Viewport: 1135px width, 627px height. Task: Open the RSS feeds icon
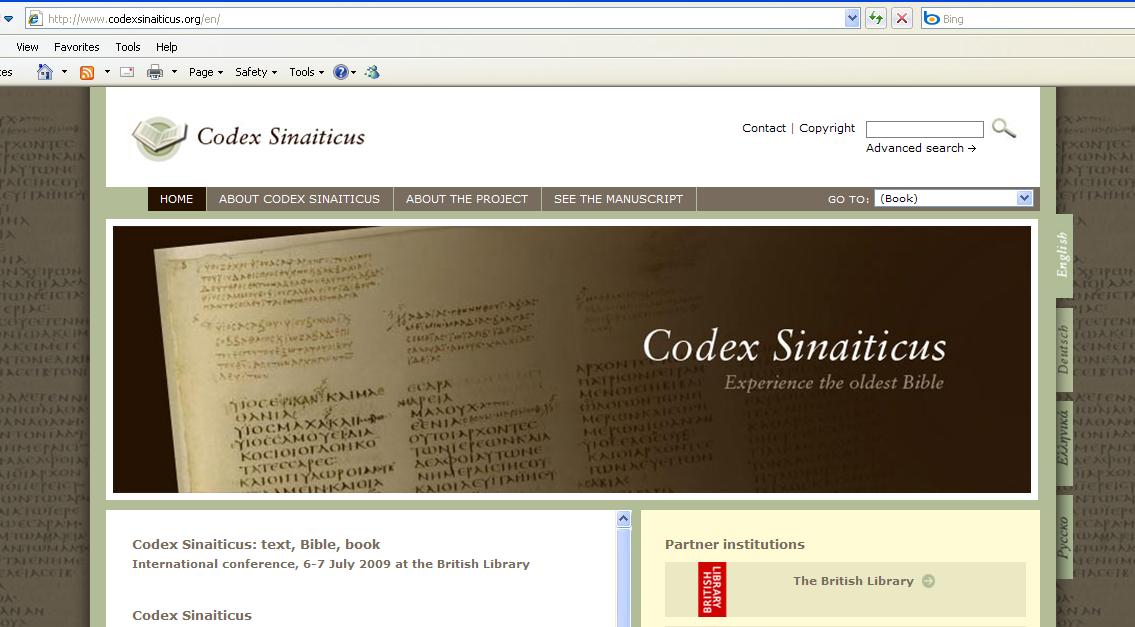88,71
